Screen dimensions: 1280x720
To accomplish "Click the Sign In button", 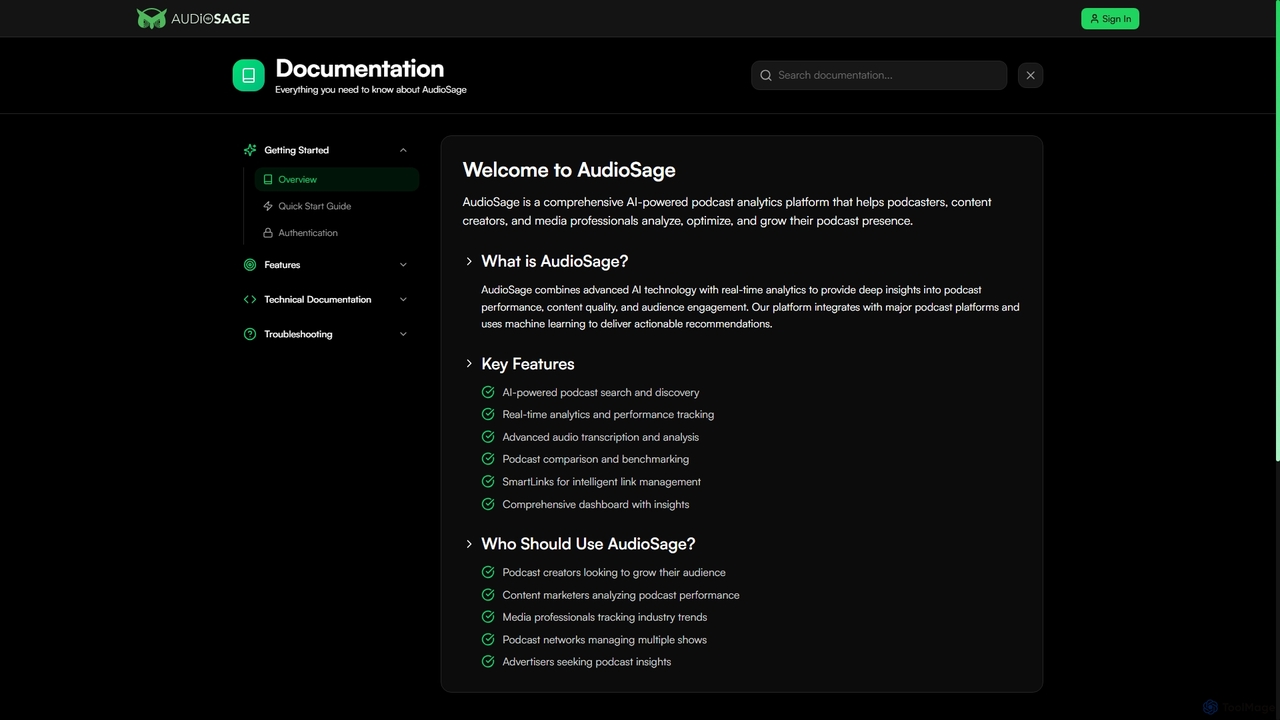I will 1110,18.
